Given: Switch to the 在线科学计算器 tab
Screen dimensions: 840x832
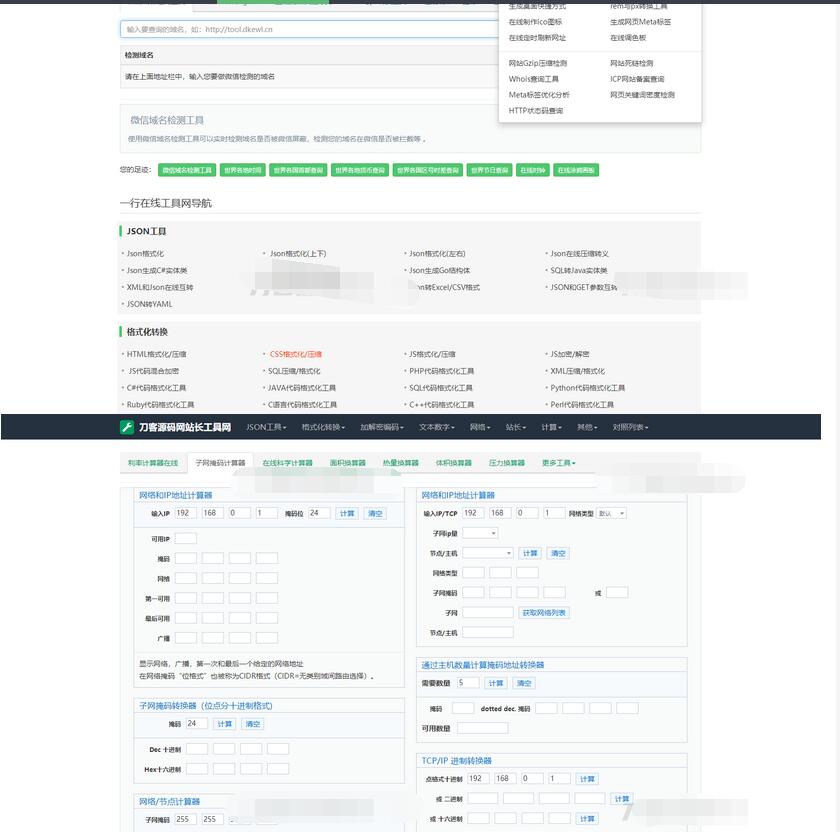Looking at the screenshot, I should click(x=288, y=463).
